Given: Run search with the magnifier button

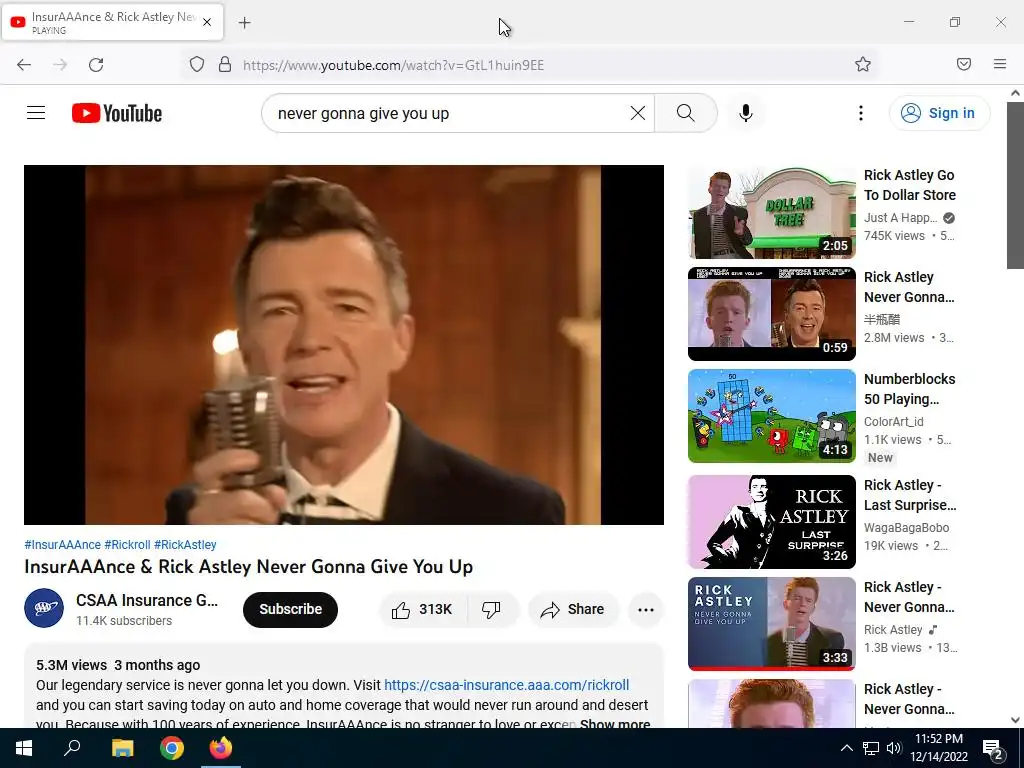Looking at the screenshot, I should coord(686,113).
